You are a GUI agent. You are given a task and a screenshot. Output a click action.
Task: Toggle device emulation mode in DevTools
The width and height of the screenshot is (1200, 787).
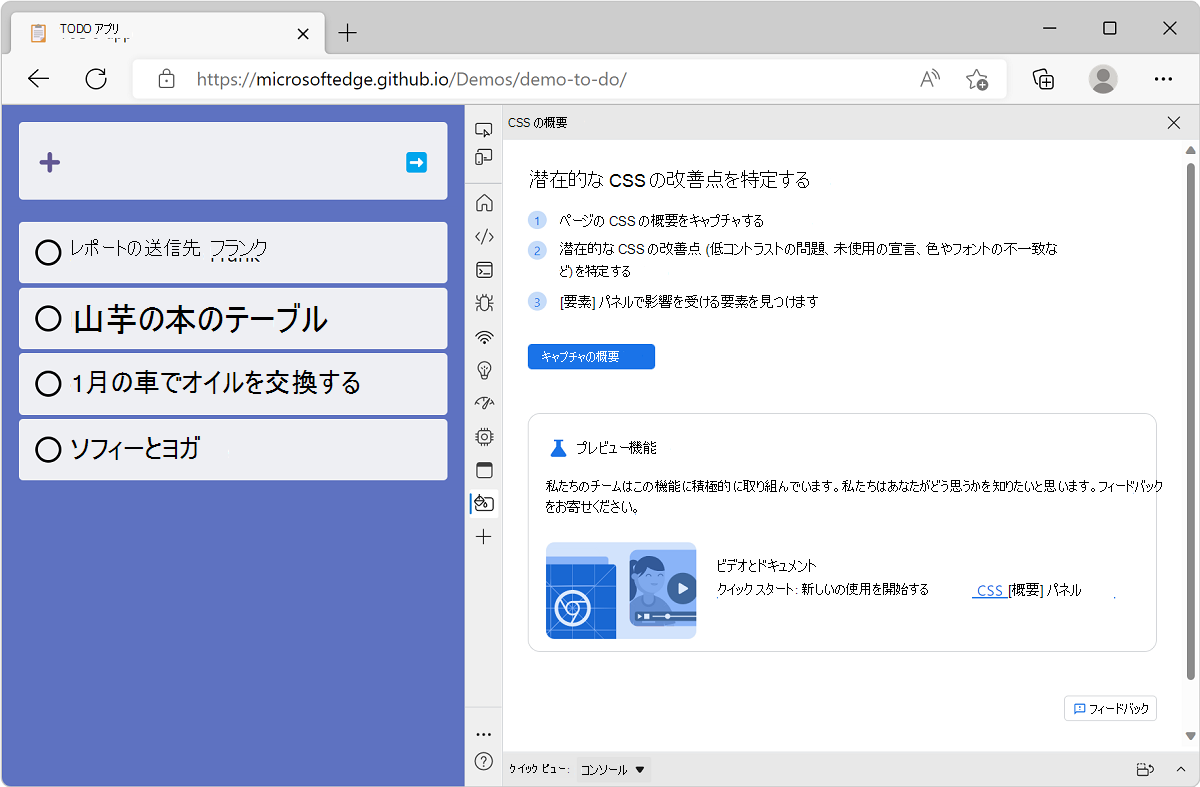click(x=484, y=157)
